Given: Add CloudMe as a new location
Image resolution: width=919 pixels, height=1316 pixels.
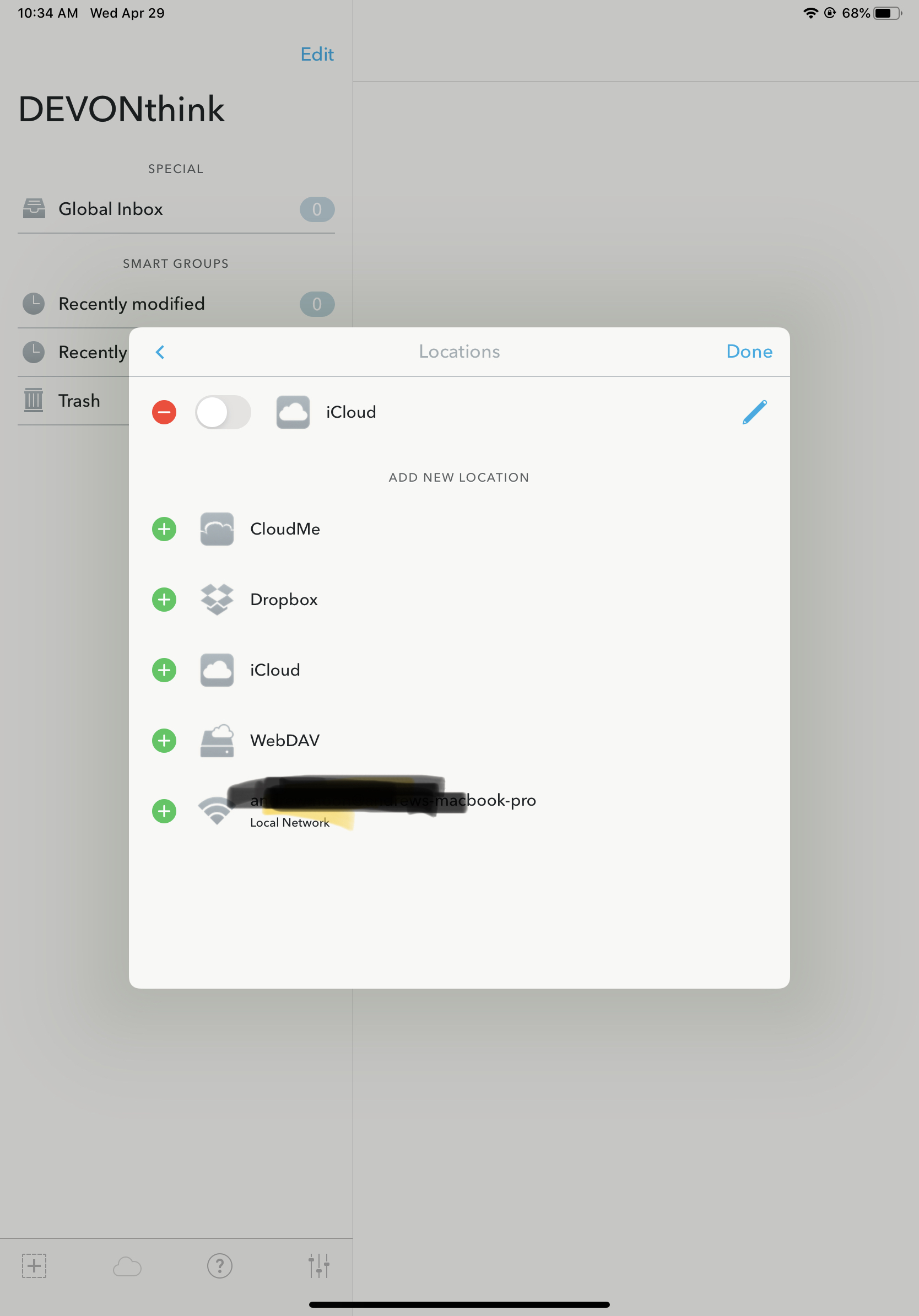Looking at the screenshot, I should pyautogui.click(x=164, y=529).
